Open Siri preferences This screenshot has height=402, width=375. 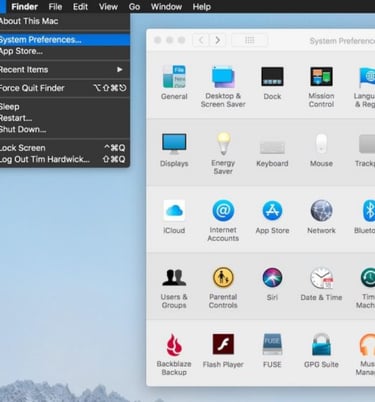[272, 283]
